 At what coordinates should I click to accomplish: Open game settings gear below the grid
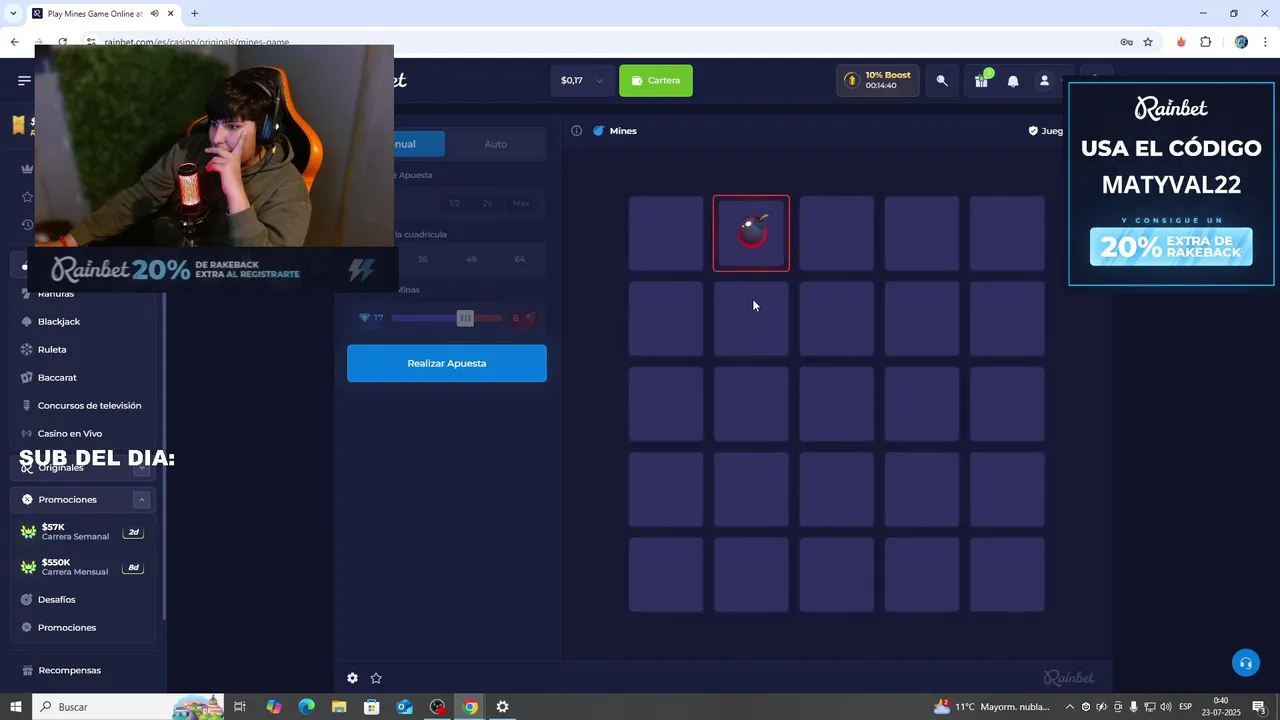352,678
